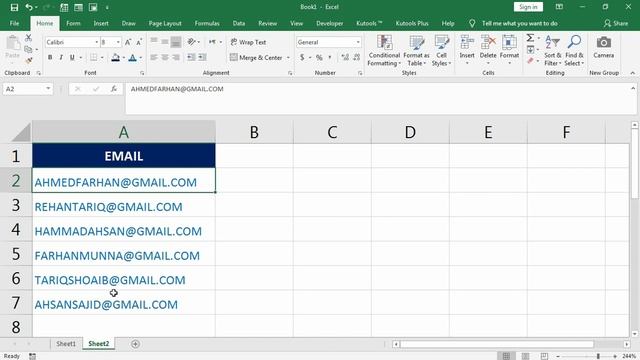Switch to the Insert tab
This screenshot has width=640, height=360.
point(101,23)
